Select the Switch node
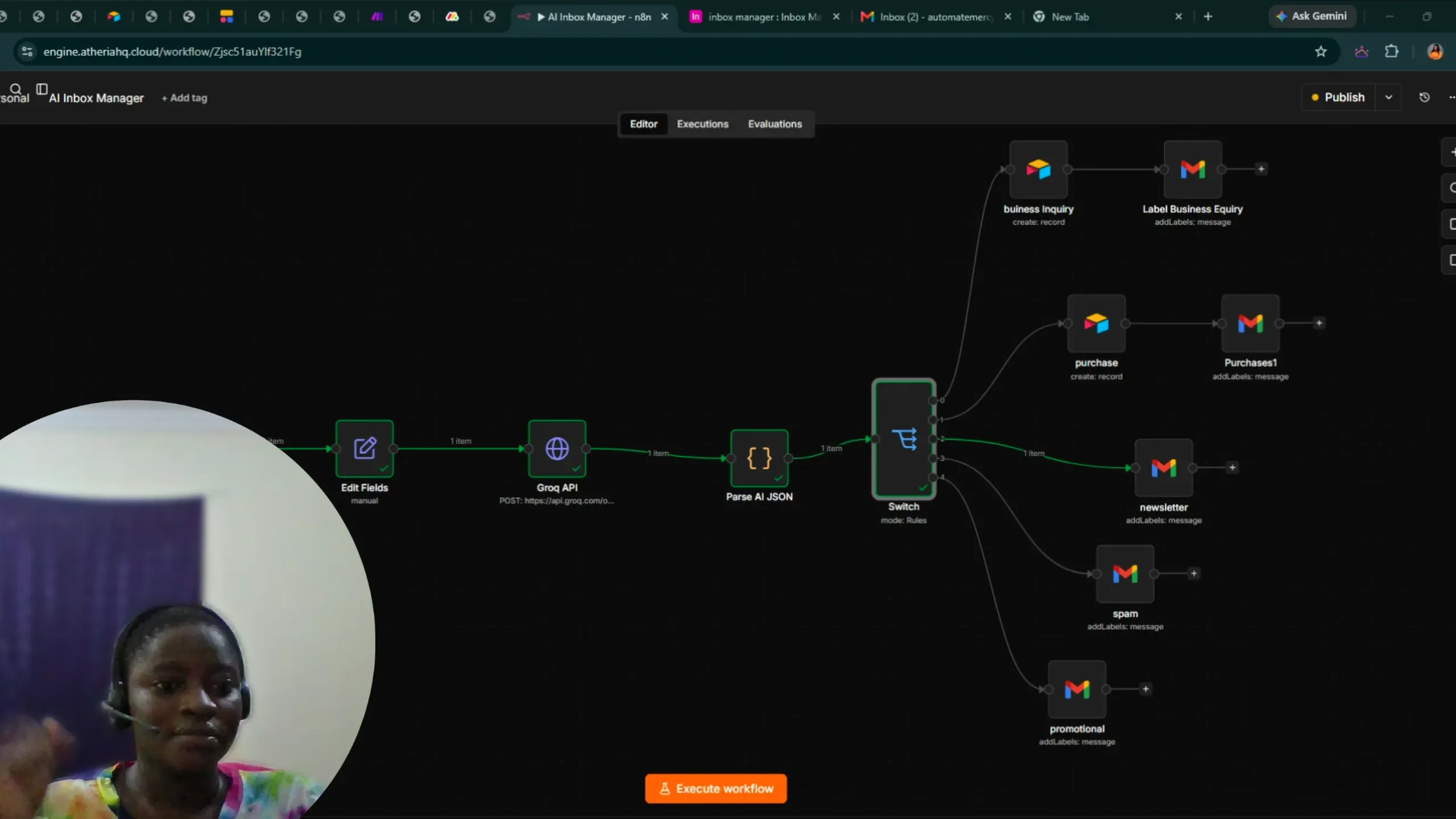This screenshot has width=1456, height=819. [x=904, y=439]
